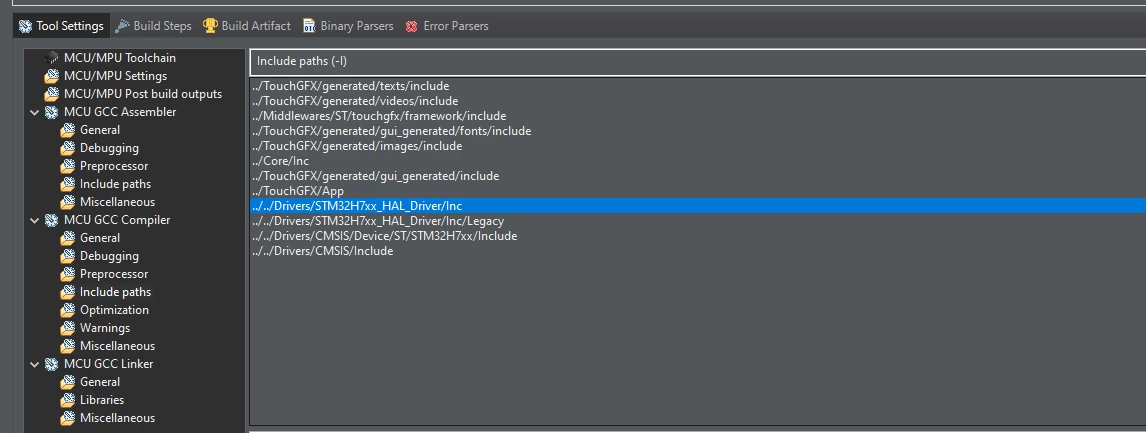
Task: Click the MCU GCC Assembler gear icon
Action: pyautogui.click(x=51, y=112)
